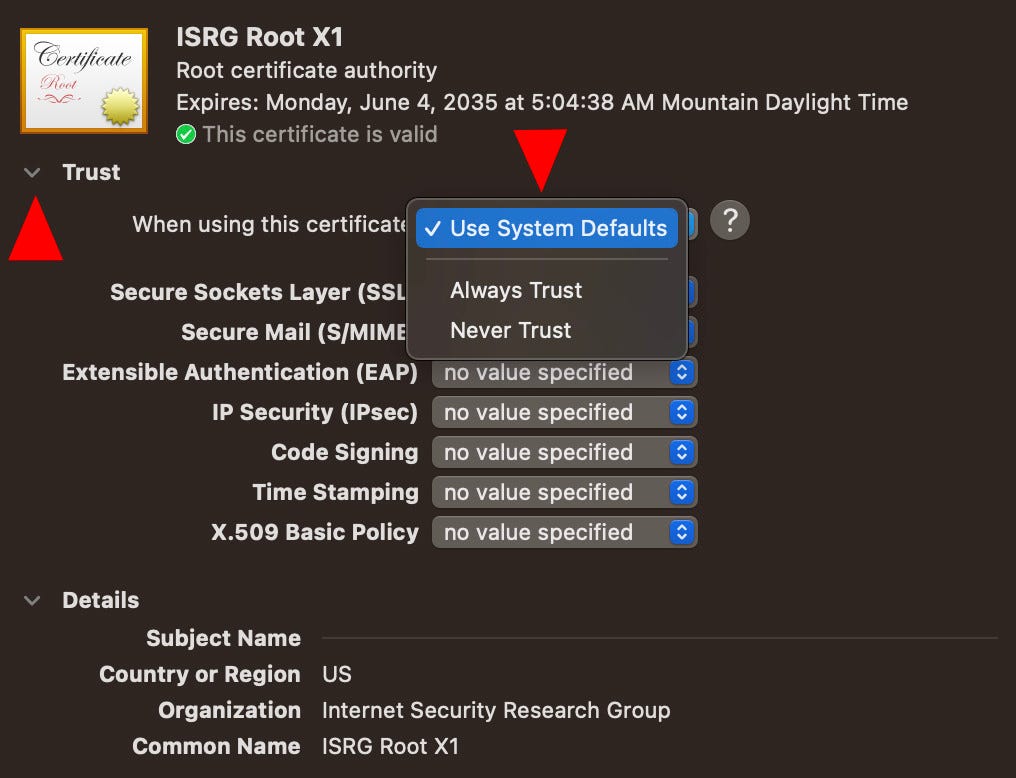Select Never Trust in the open menu
The image size is (1016, 778).
point(511,330)
